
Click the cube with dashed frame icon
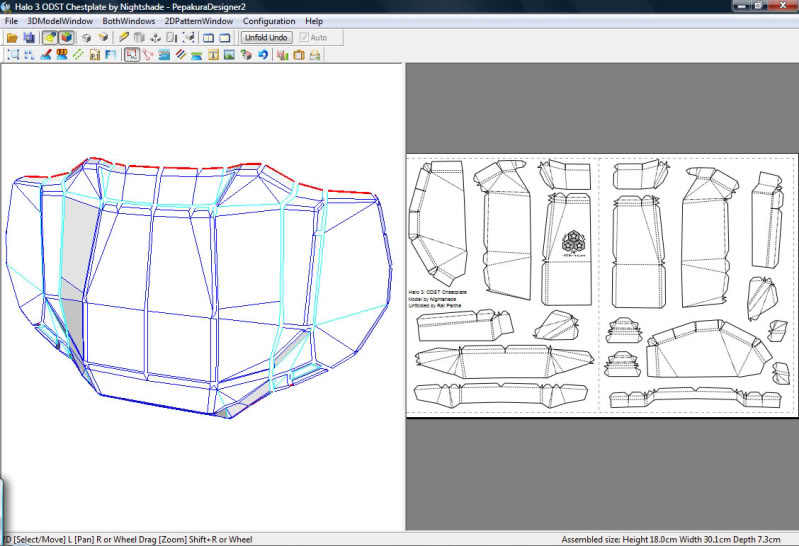(x=189, y=37)
